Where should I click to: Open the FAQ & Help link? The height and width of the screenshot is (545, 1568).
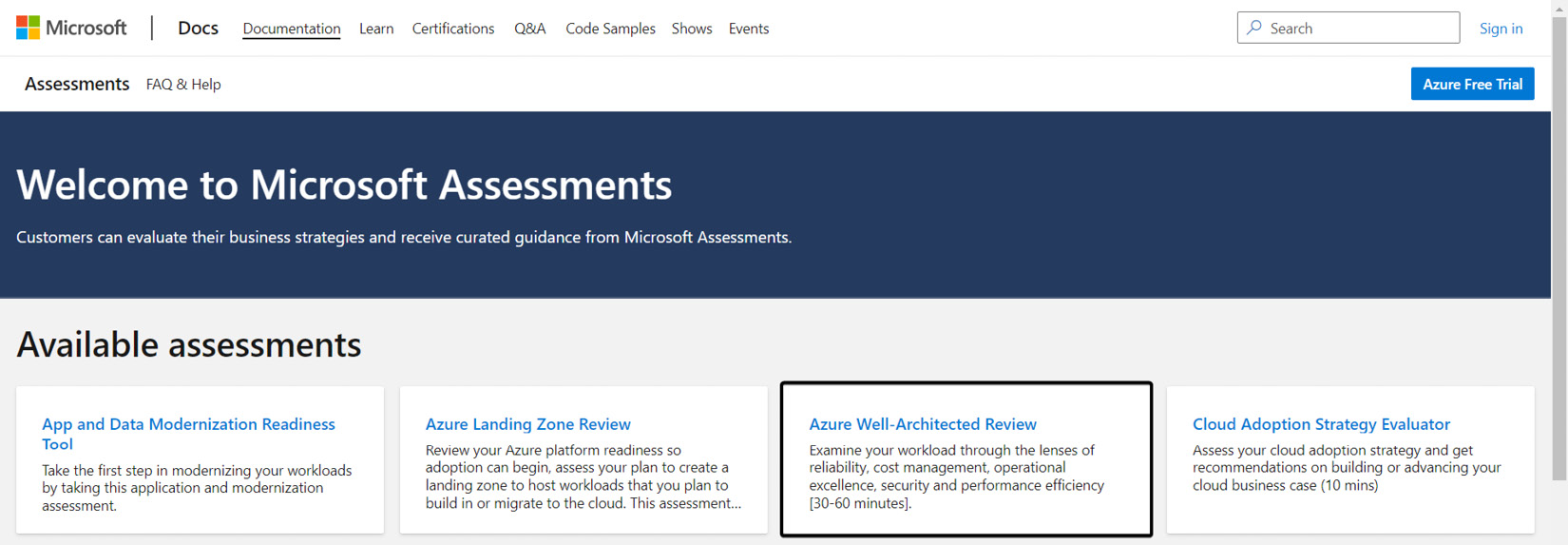(183, 84)
